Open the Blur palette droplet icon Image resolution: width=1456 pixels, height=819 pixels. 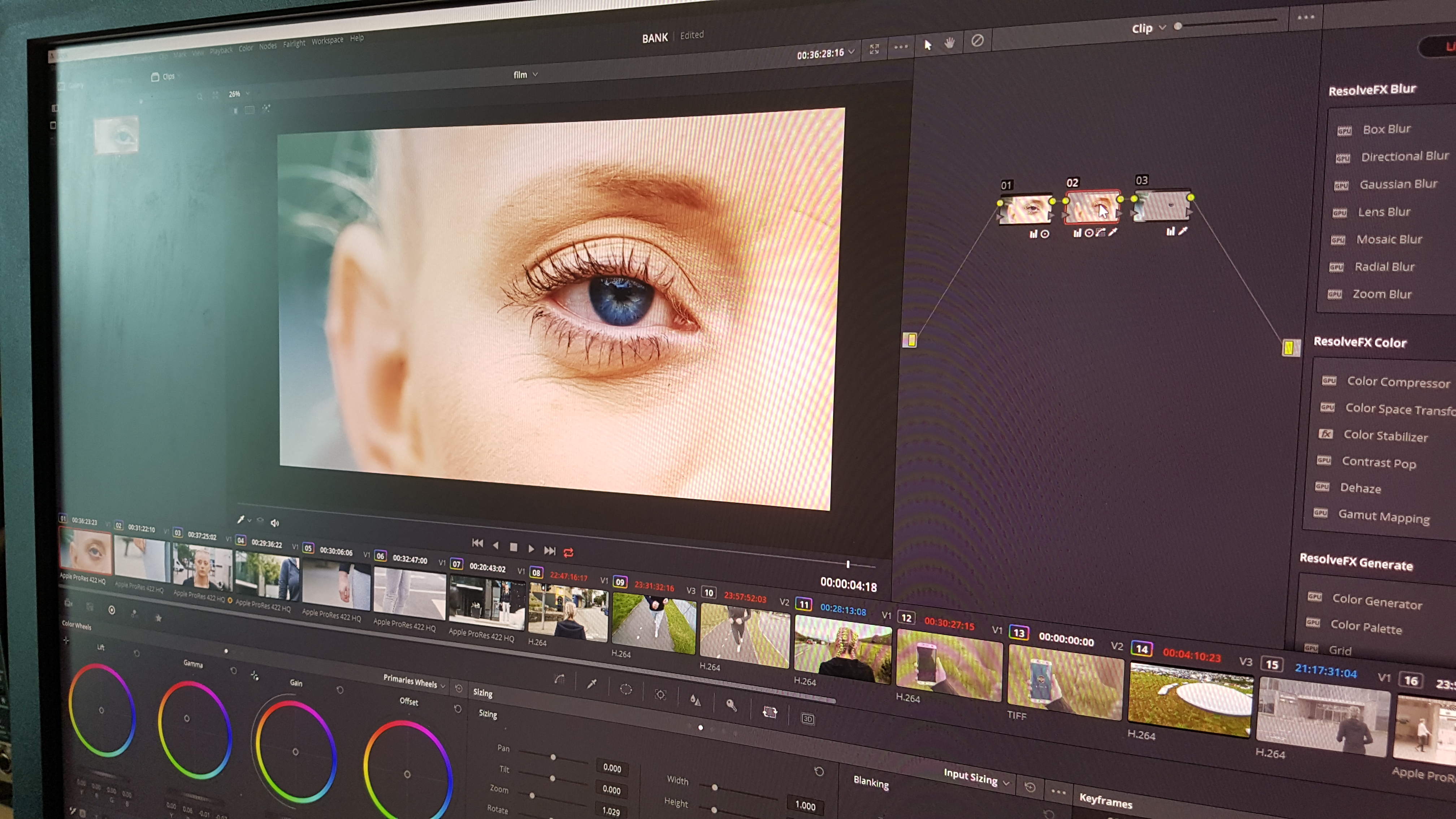(x=695, y=700)
